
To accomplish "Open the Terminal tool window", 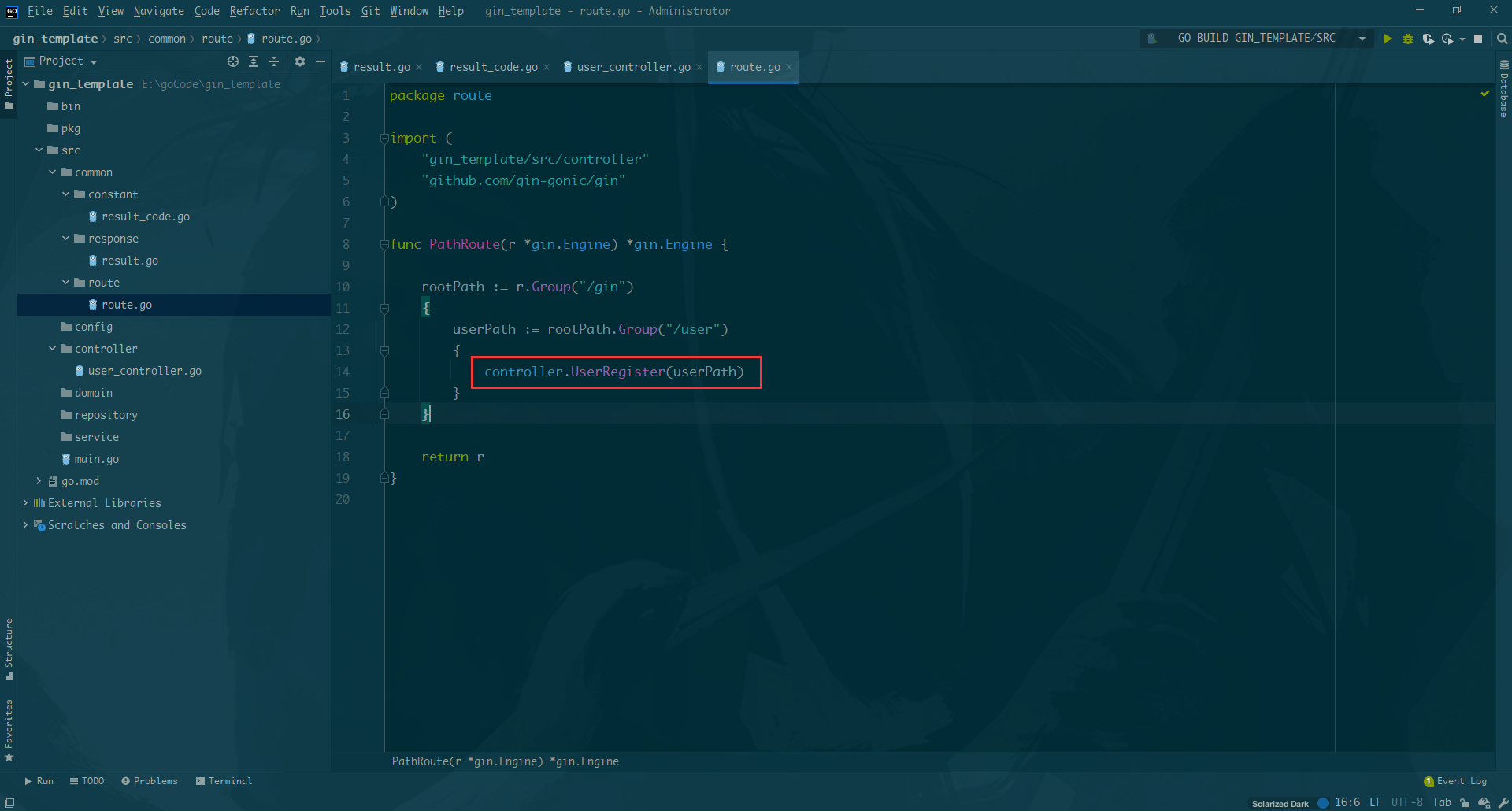I will click(x=224, y=782).
